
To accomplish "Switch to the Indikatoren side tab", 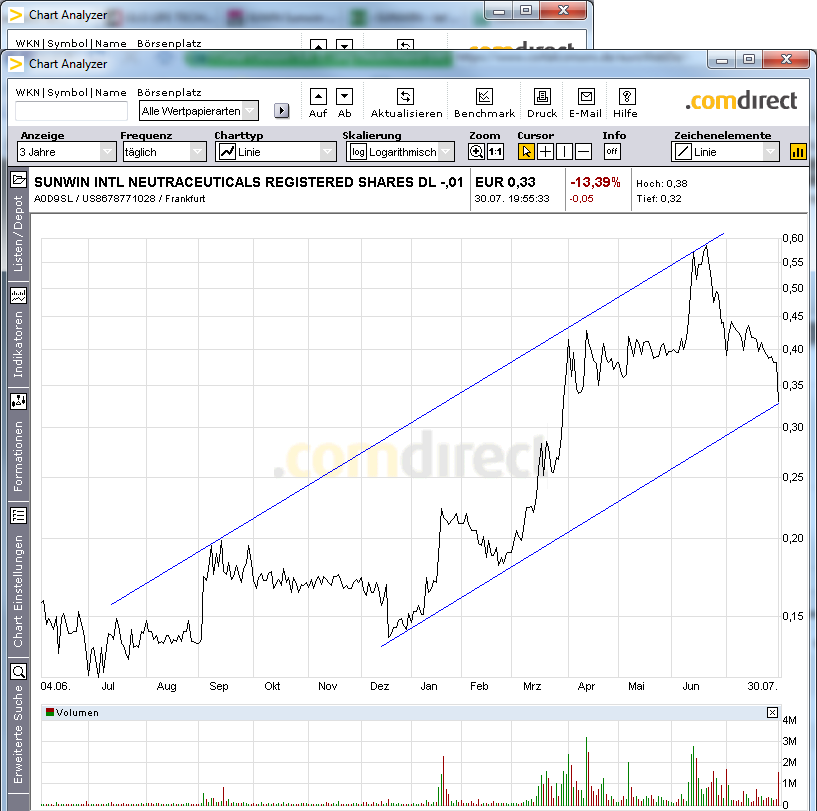I will pyautogui.click(x=18, y=344).
